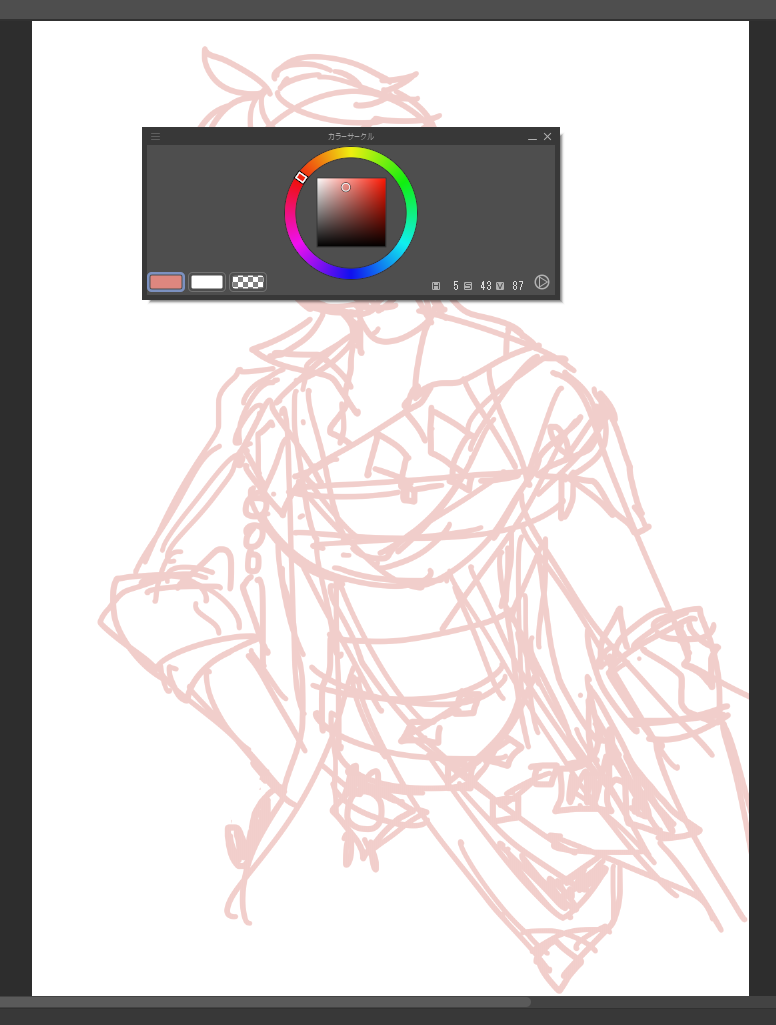Select the white sub color swatch
This screenshot has width=776, height=1025.
pos(207,282)
